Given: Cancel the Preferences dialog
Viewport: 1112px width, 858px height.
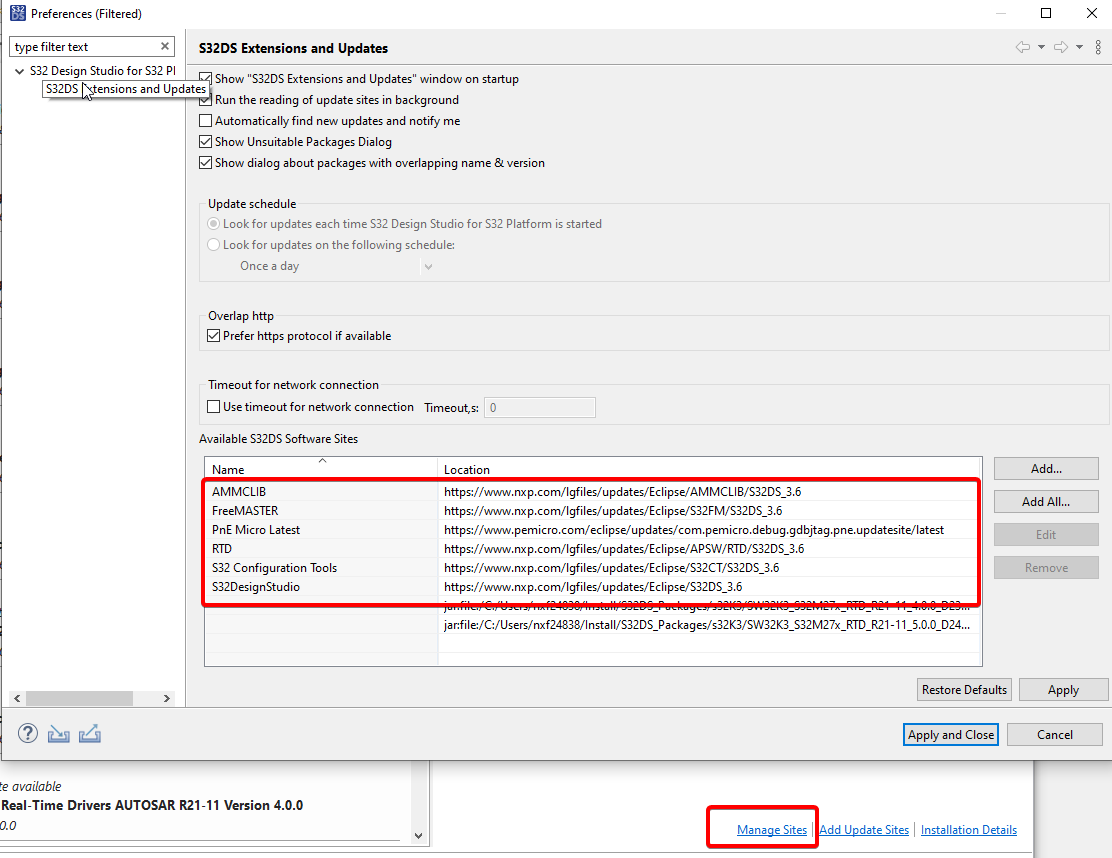Looking at the screenshot, I should coord(1055,735).
